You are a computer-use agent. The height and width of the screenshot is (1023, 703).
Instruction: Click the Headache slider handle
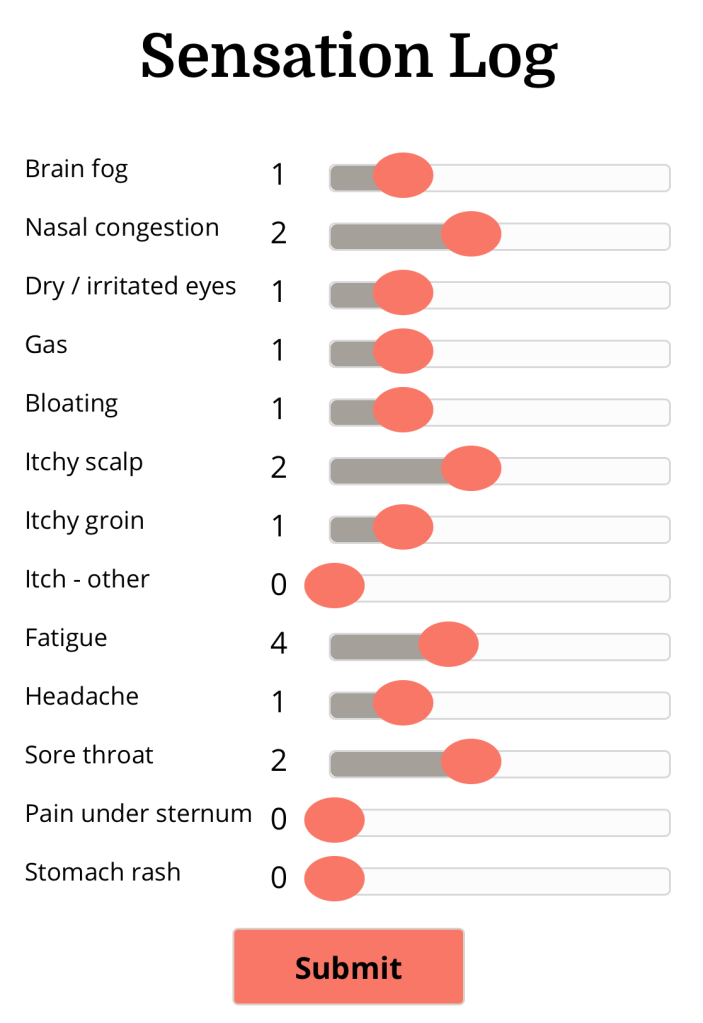coord(403,702)
